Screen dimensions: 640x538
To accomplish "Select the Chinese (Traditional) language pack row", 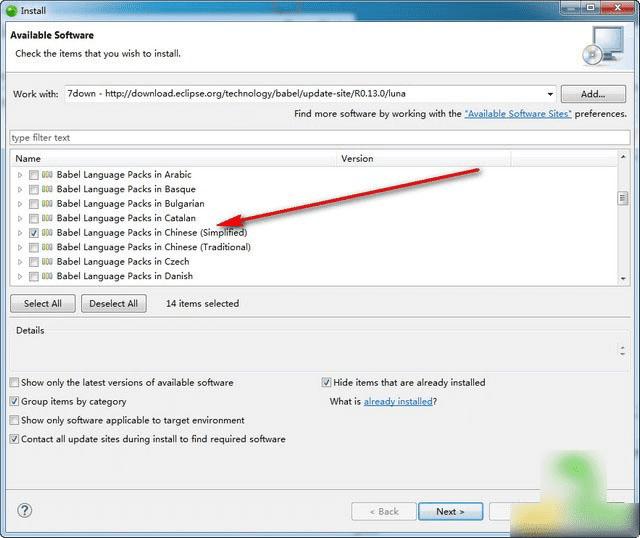I will (154, 247).
